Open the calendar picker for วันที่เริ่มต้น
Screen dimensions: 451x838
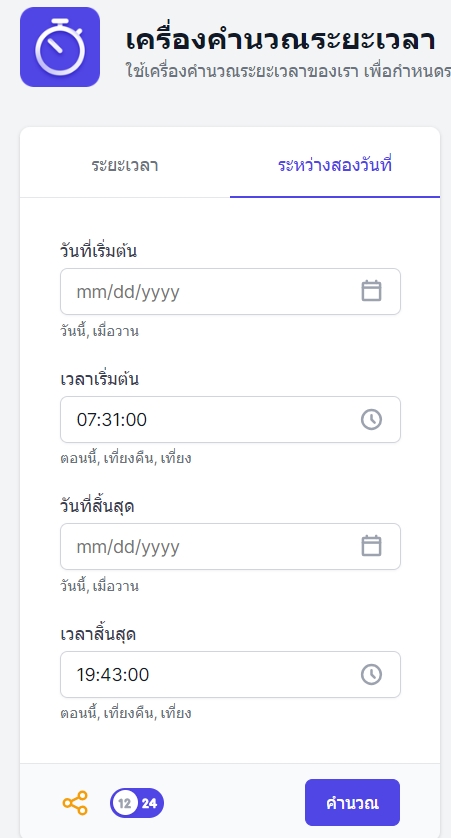[x=371, y=291]
